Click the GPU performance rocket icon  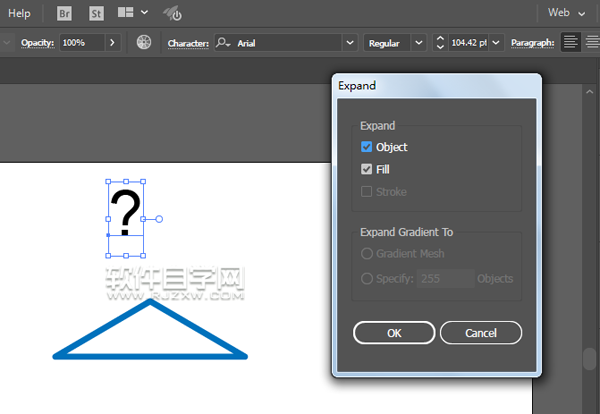pos(172,14)
